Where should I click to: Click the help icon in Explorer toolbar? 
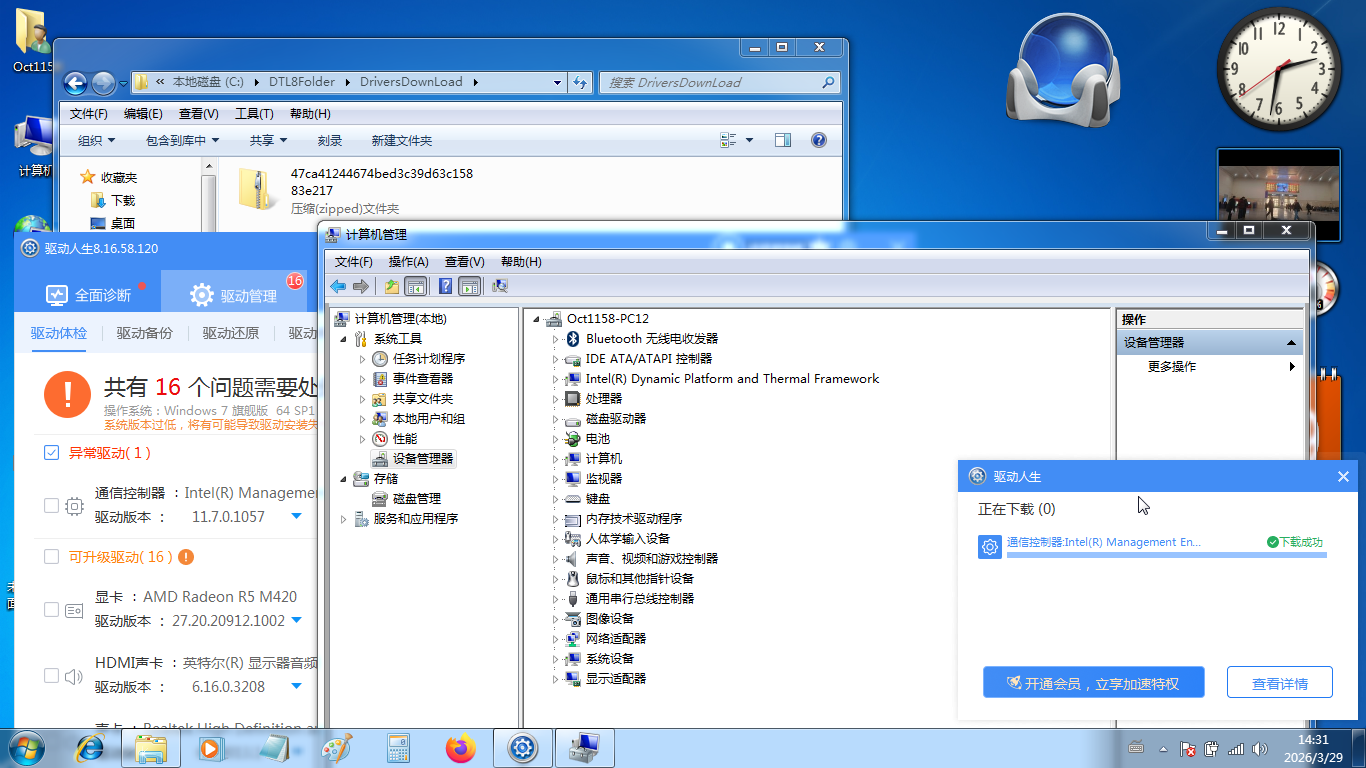(818, 140)
